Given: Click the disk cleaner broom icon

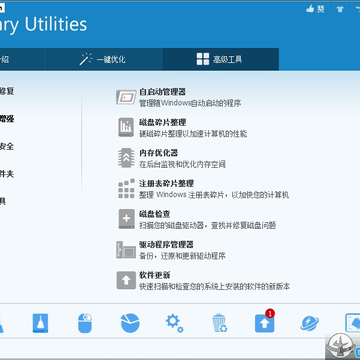Looking at the screenshot, I should point(40,323).
